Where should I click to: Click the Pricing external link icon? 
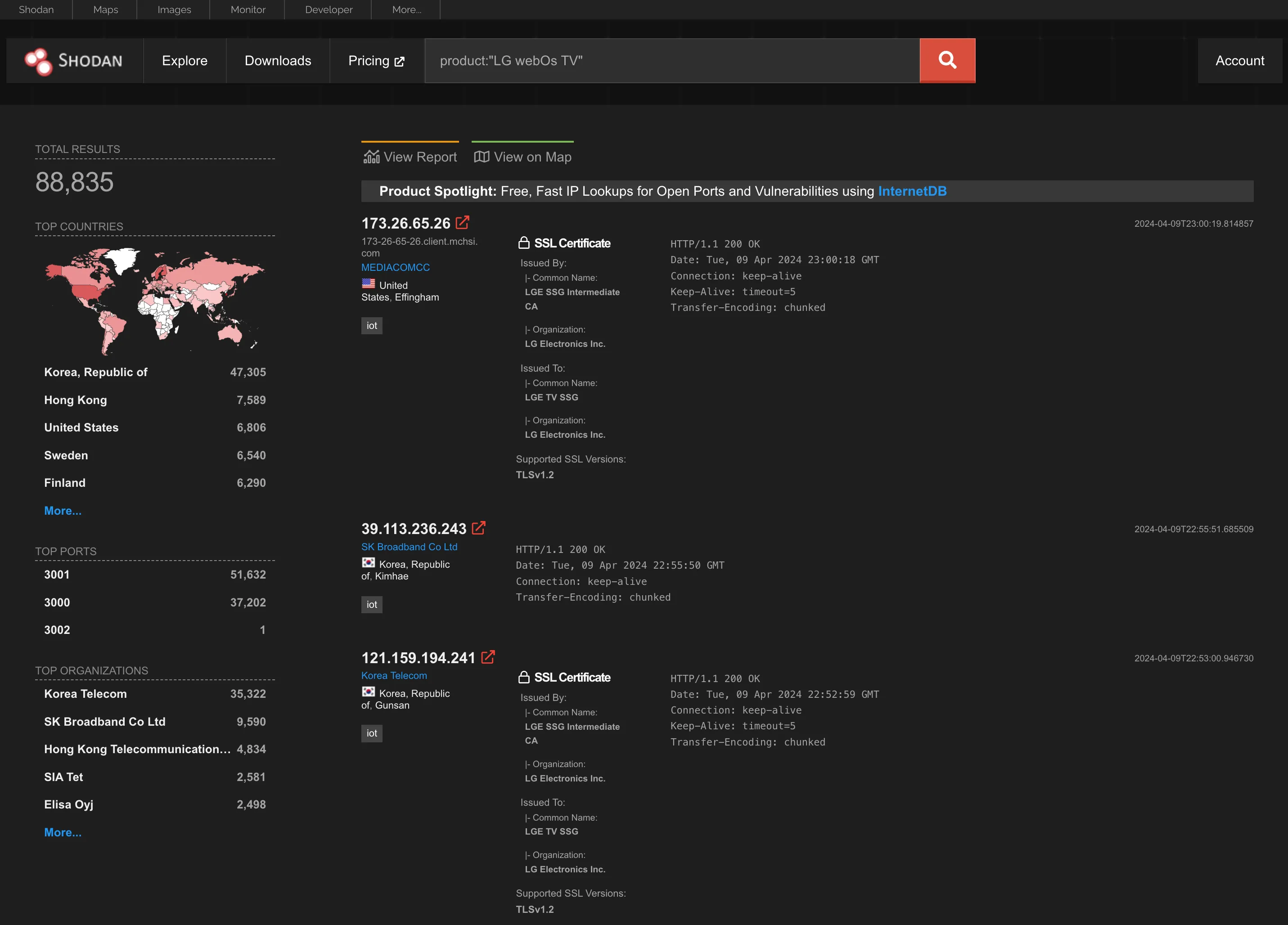tap(400, 60)
